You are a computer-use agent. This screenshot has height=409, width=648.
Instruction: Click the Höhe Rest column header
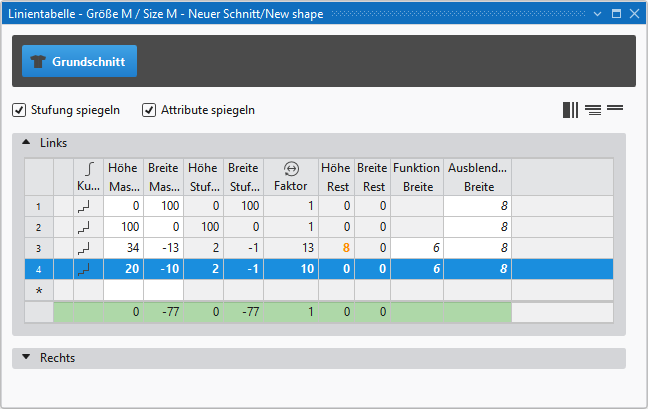(x=335, y=177)
